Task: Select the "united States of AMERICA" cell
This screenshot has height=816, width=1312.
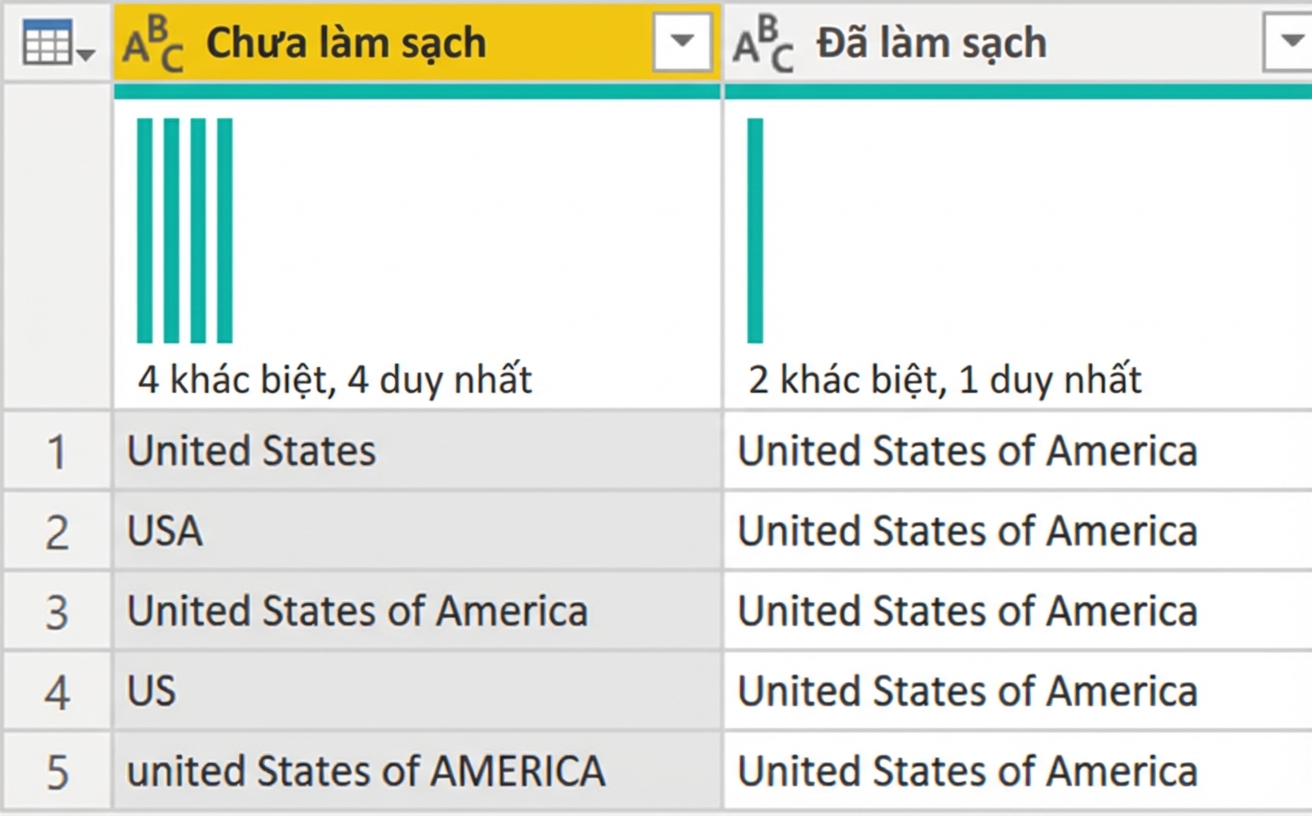Action: (417, 771)
